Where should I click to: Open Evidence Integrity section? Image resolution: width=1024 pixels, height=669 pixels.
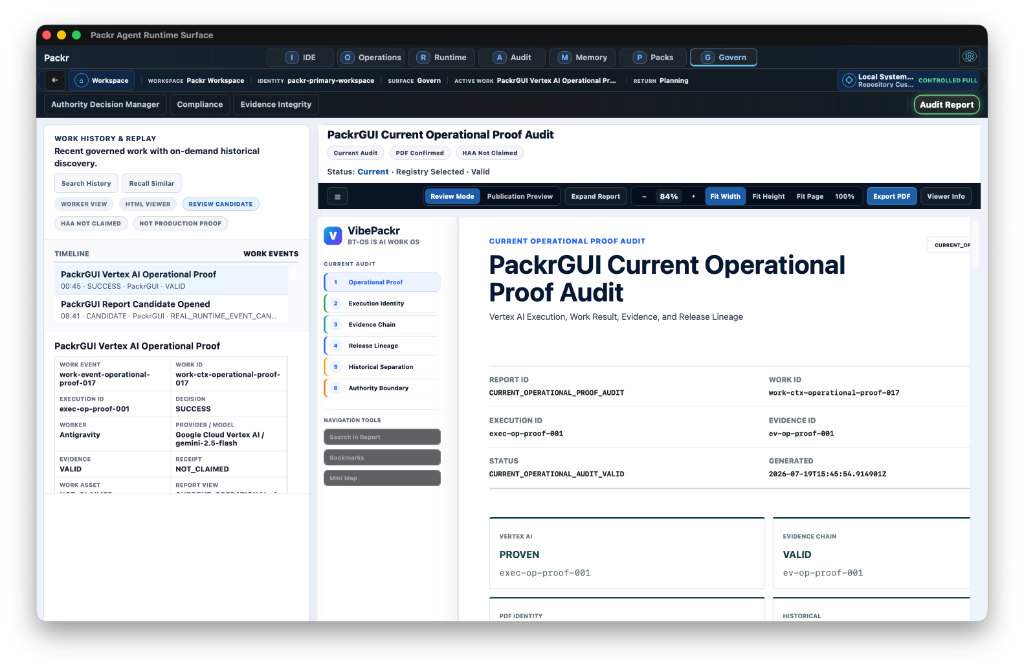pyautogui.click(x=276, y=105)
